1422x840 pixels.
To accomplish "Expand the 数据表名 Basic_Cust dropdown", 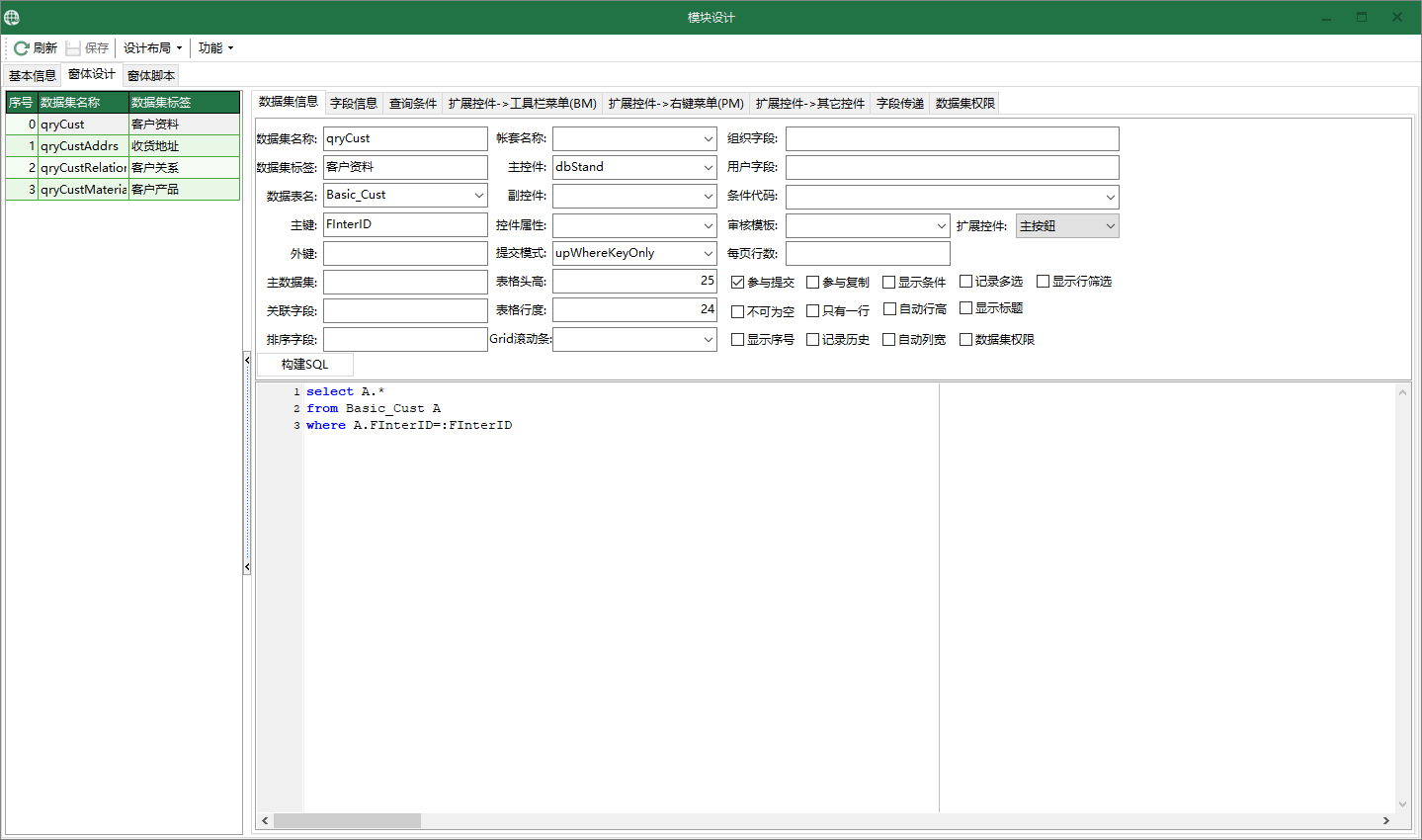I will point(479,196).
